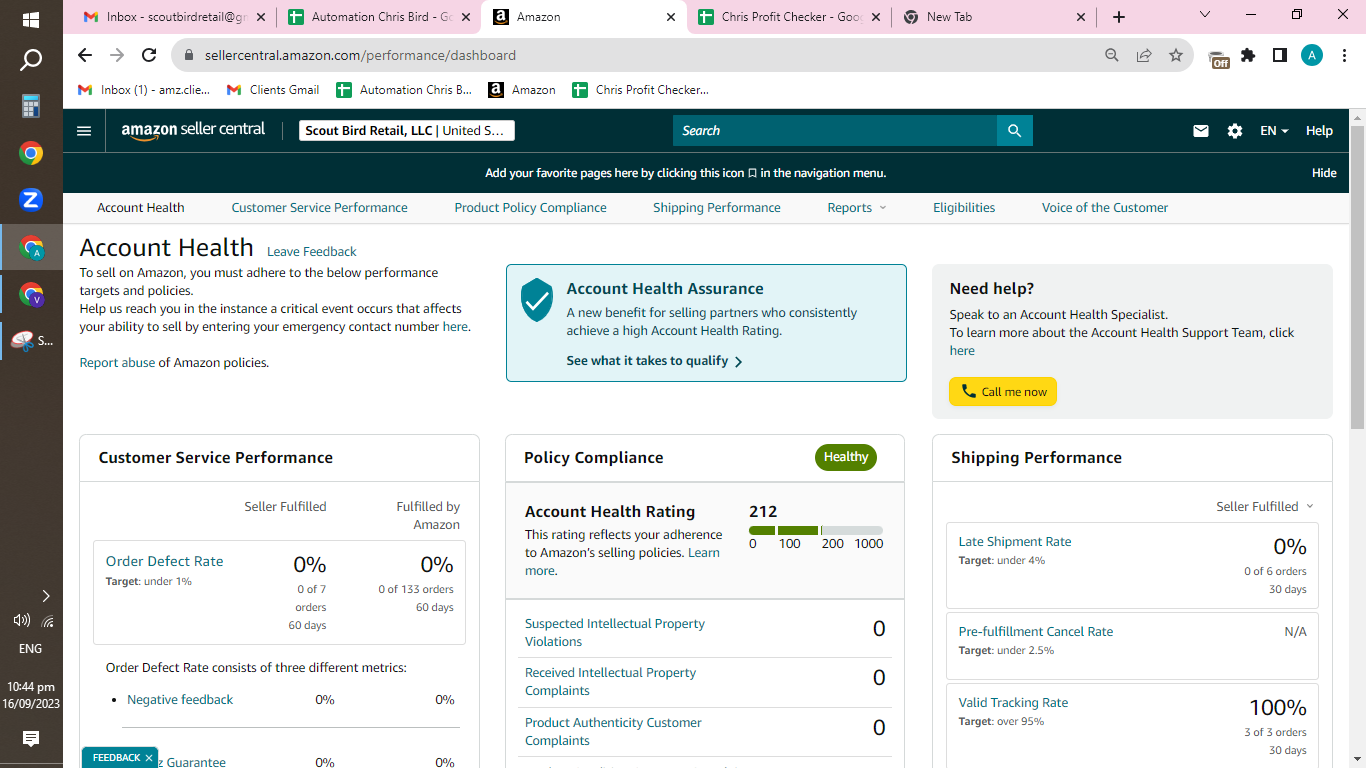Open the Customer Service Performance tab
Screen dimensions: 1366x768
pyautogui.click(x=320, y=208)
